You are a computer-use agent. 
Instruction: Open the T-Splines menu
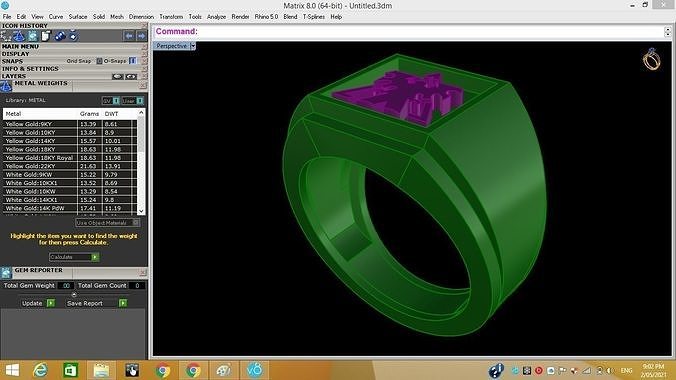(x=313, y=17)
